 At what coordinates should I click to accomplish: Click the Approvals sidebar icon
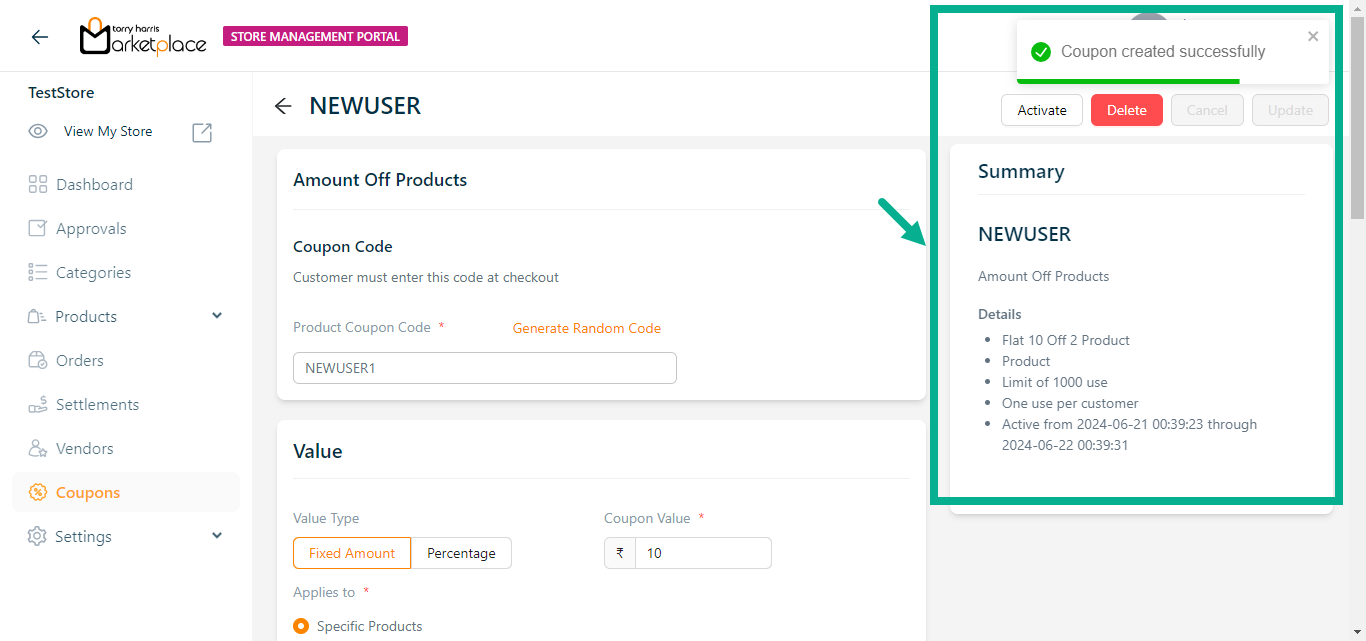tap(38, 228)
